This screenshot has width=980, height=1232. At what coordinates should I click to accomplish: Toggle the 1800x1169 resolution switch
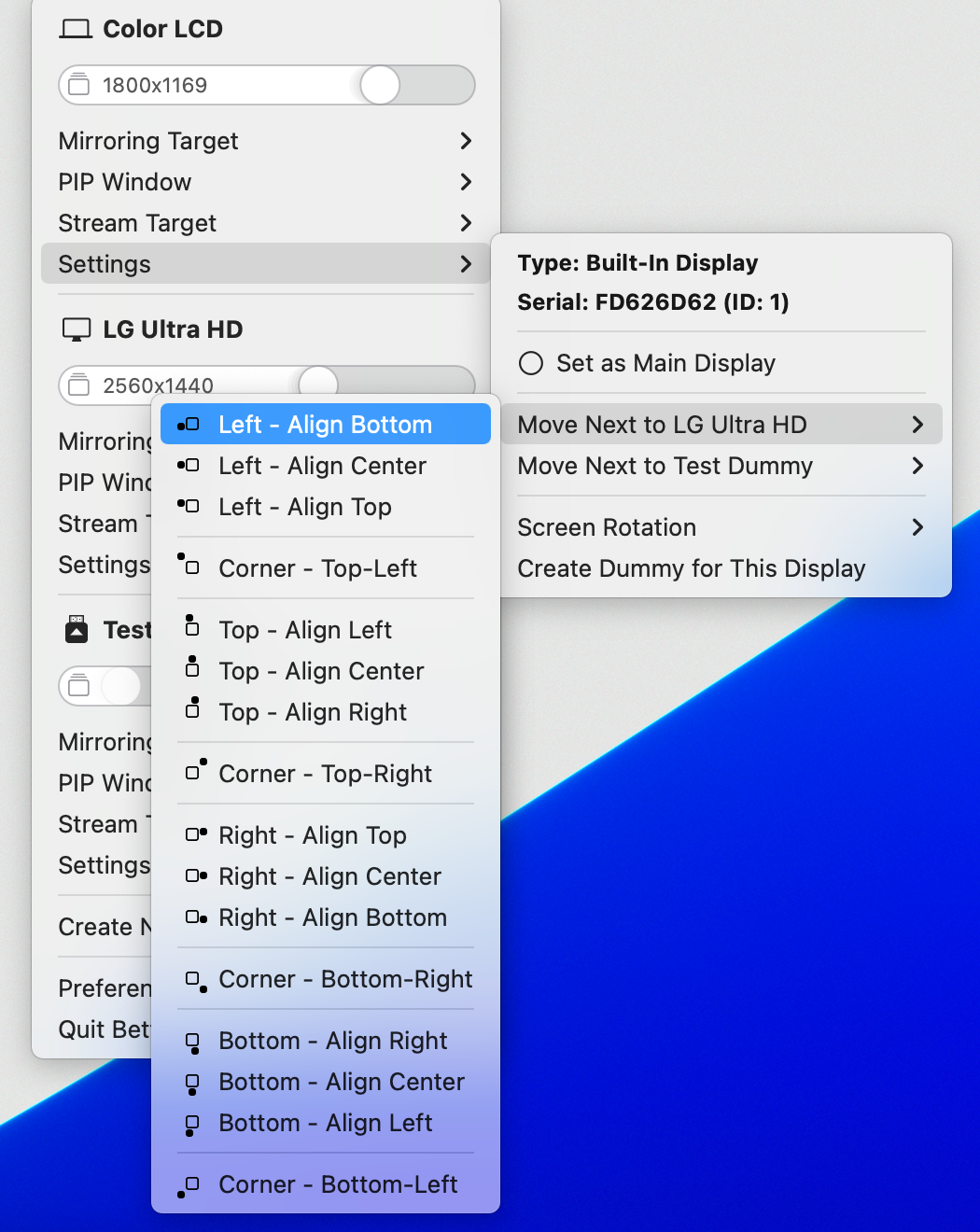click(380, 85)
